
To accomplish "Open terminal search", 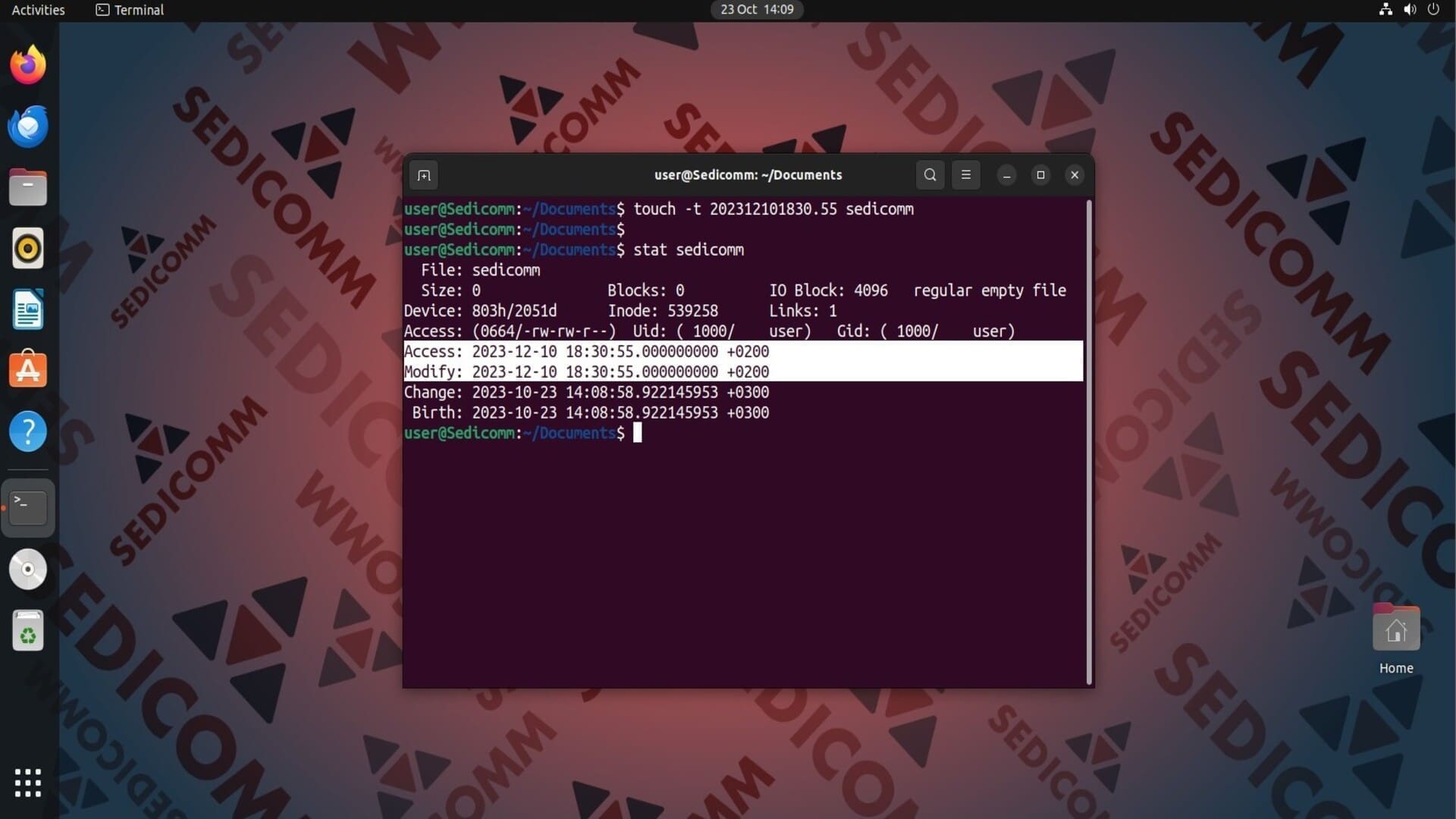I will point(930,175).
